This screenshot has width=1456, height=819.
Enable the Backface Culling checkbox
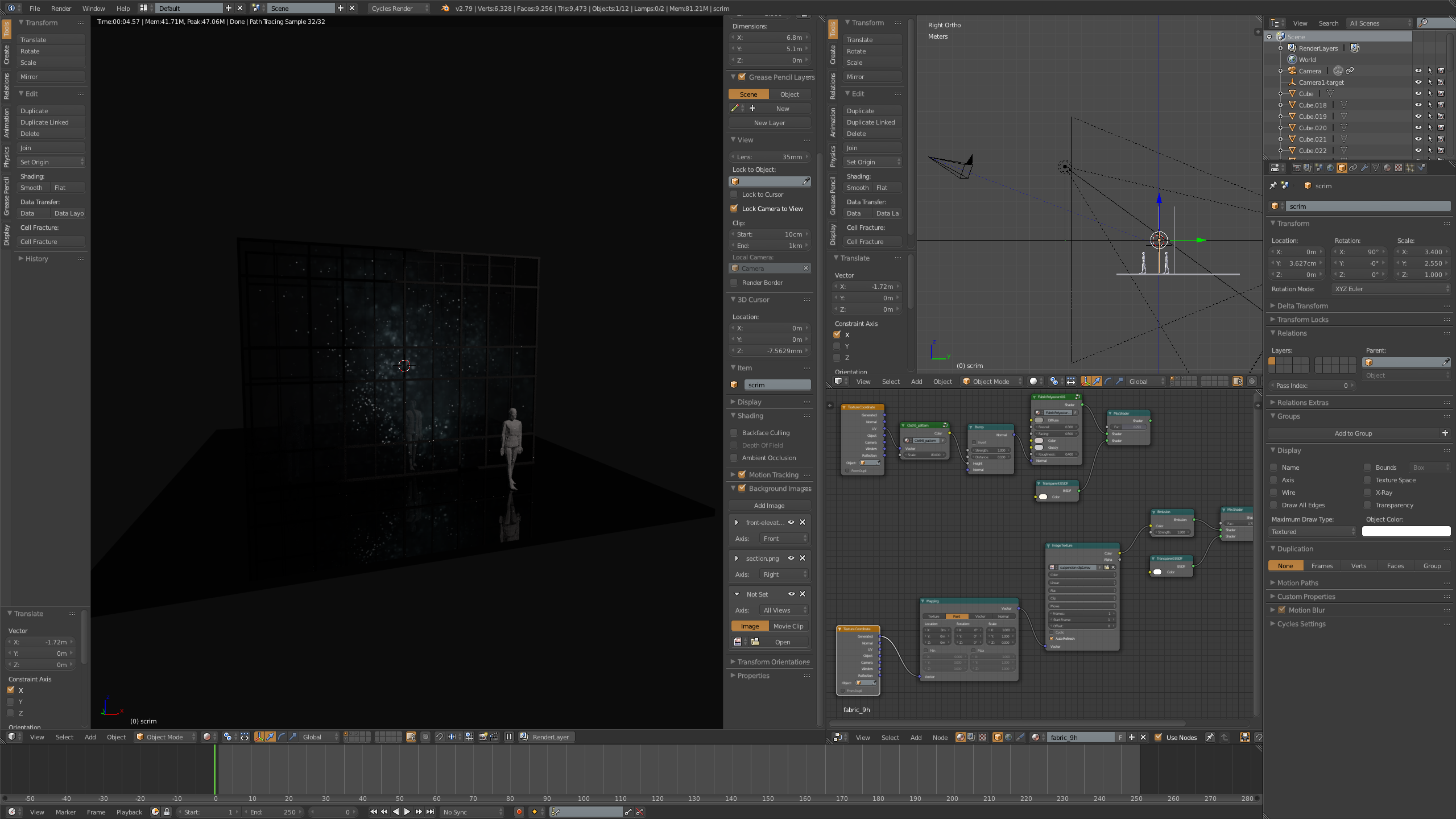click(734, 433)
